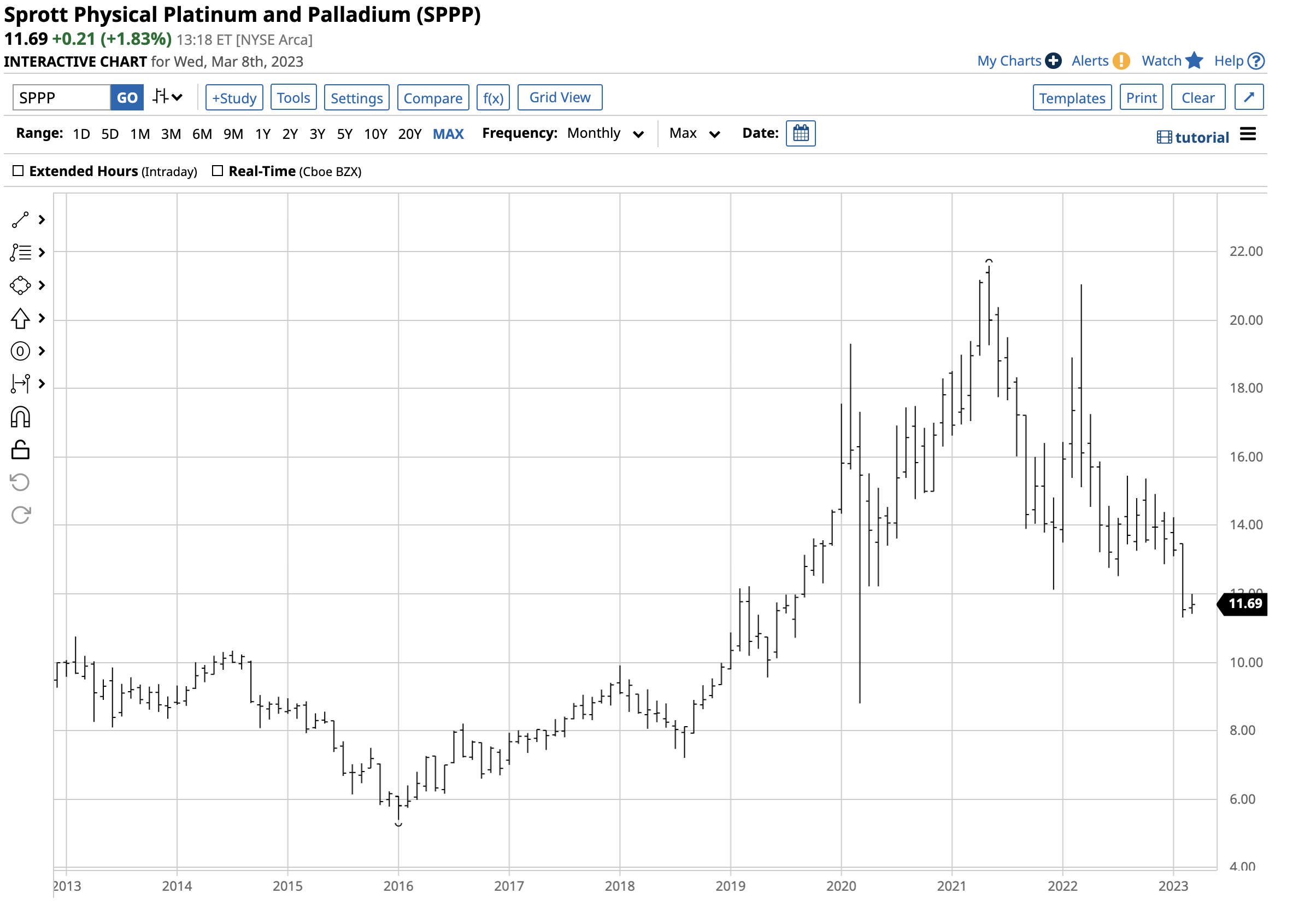Open the bar type chart style icon

tap(161, 96)
